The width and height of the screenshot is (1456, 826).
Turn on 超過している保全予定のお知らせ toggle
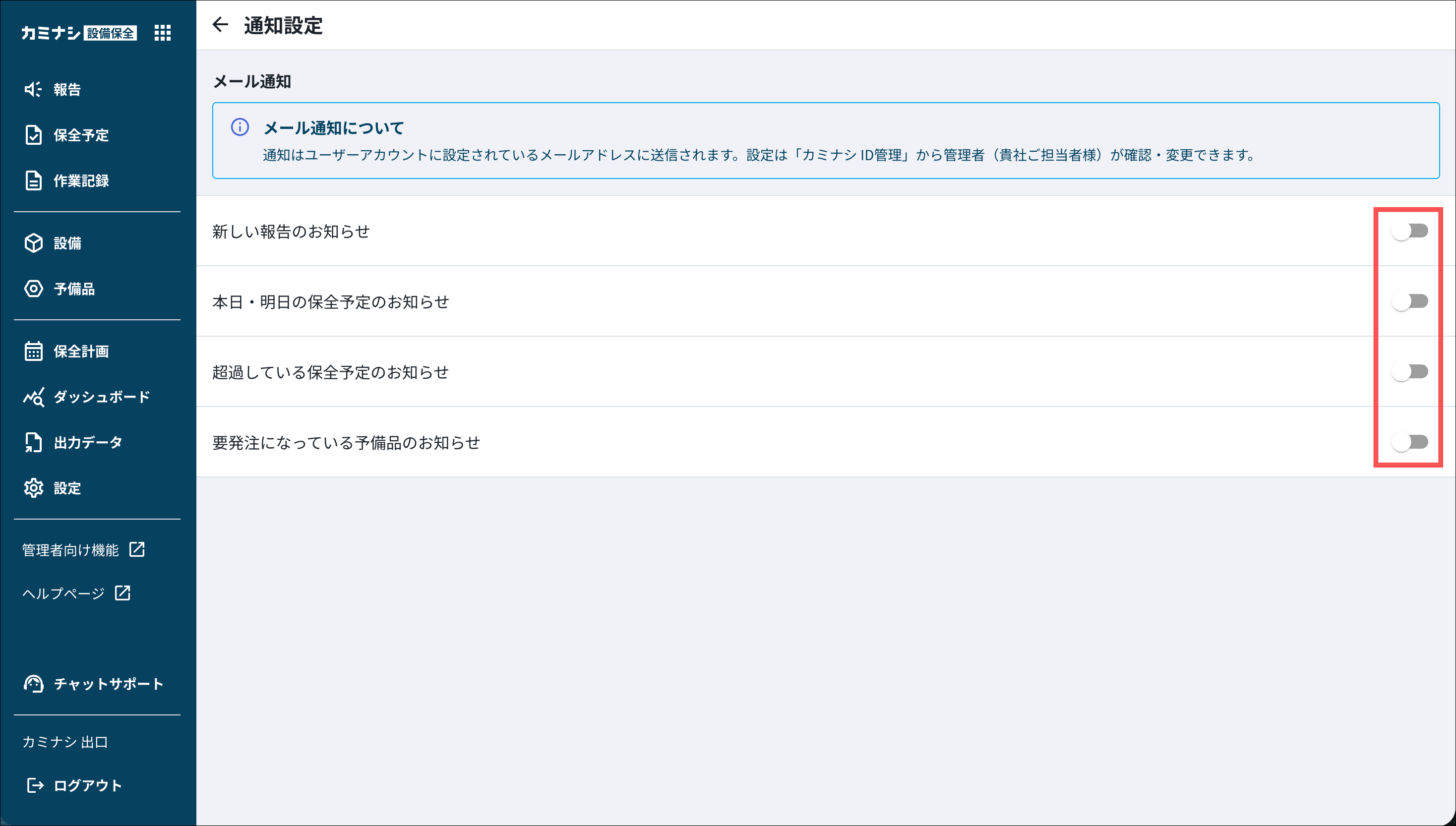[1409, 371]
